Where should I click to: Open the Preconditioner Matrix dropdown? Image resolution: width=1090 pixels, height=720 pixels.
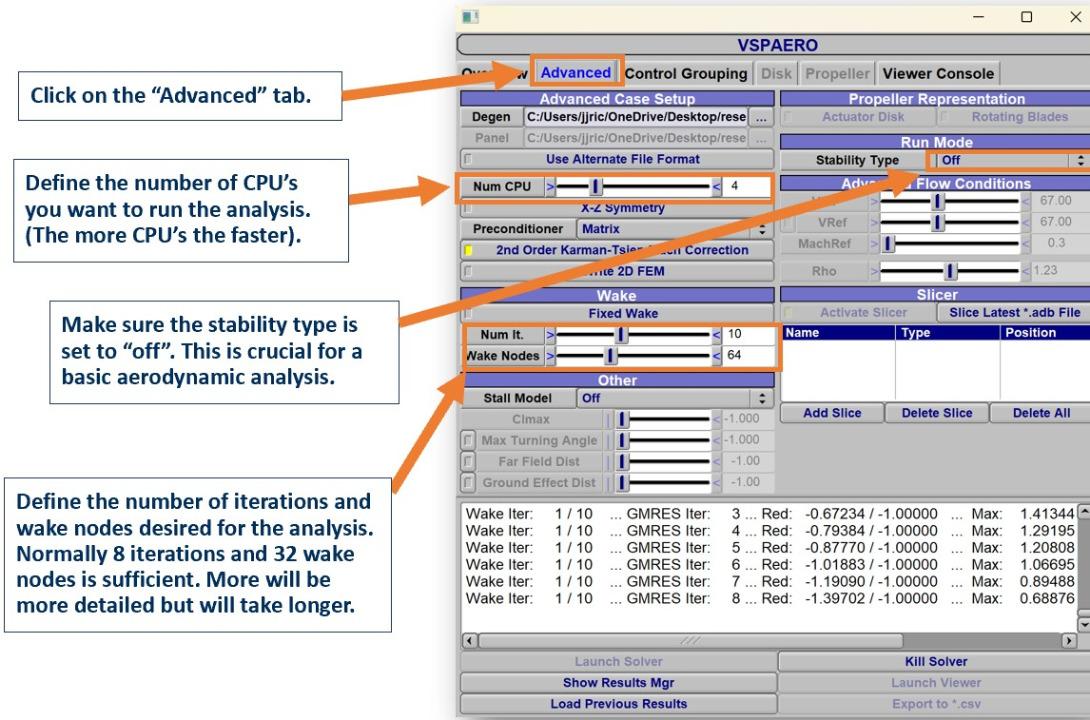[674, 229]
